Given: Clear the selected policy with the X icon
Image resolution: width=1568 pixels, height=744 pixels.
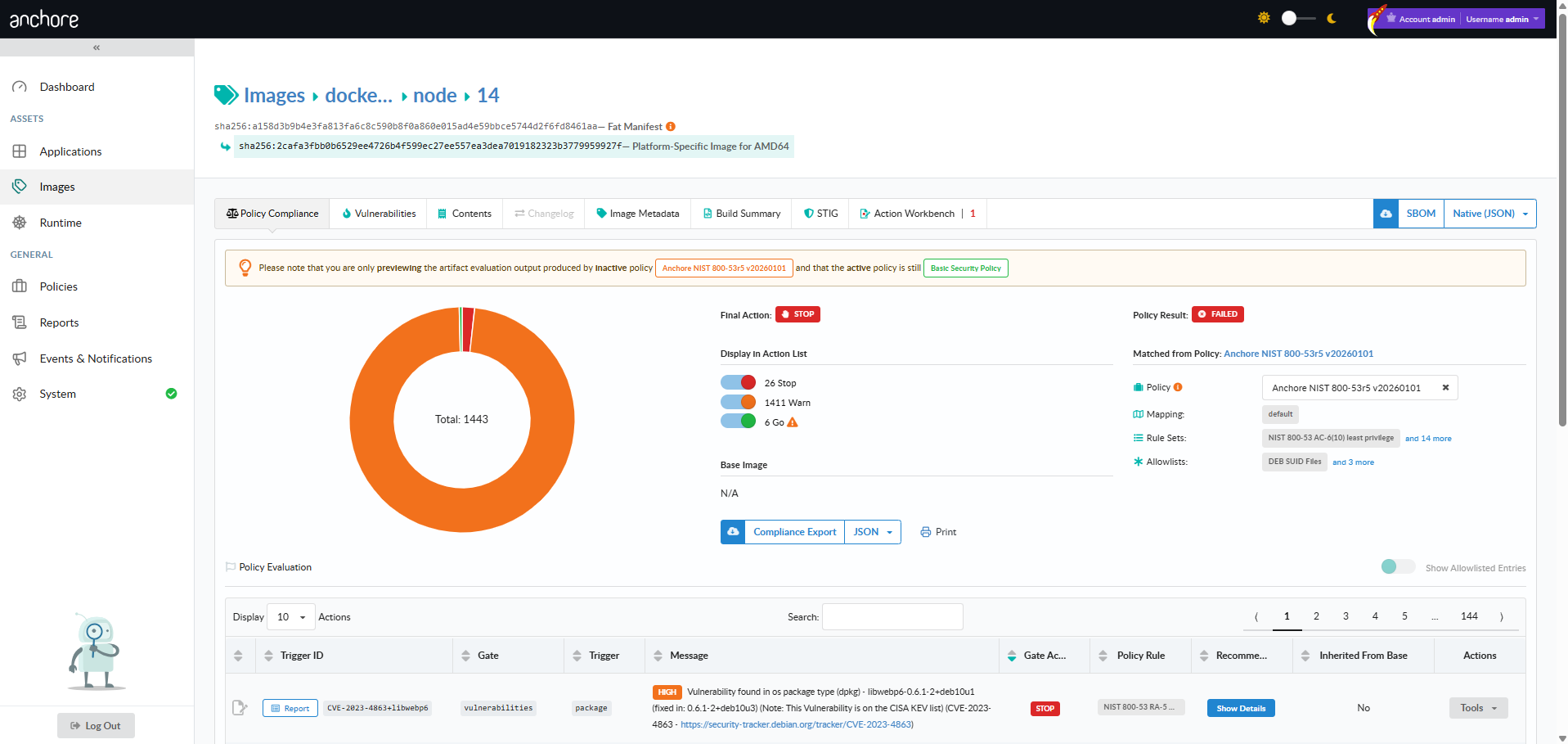Looking at the screenshot, I should pos(1445,388).
